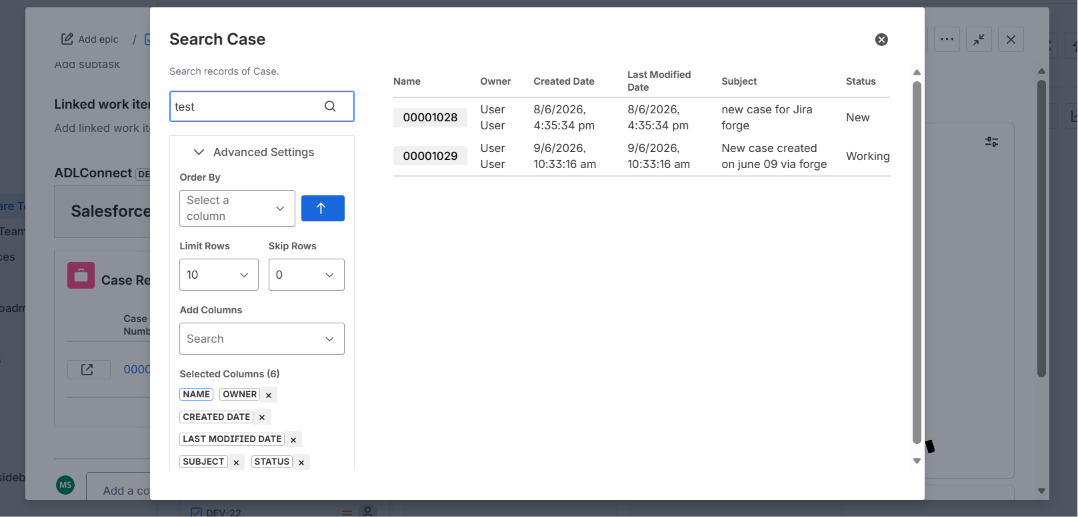This screenshot has height=517, width=1078.
Task: Open the three-dot more actions menu
Action: 947,39
